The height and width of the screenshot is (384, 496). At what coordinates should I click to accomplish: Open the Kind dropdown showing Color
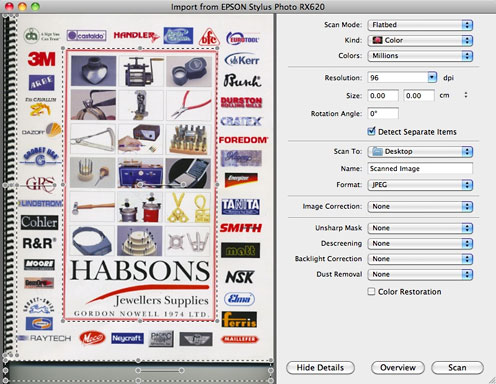coord(420,40)
